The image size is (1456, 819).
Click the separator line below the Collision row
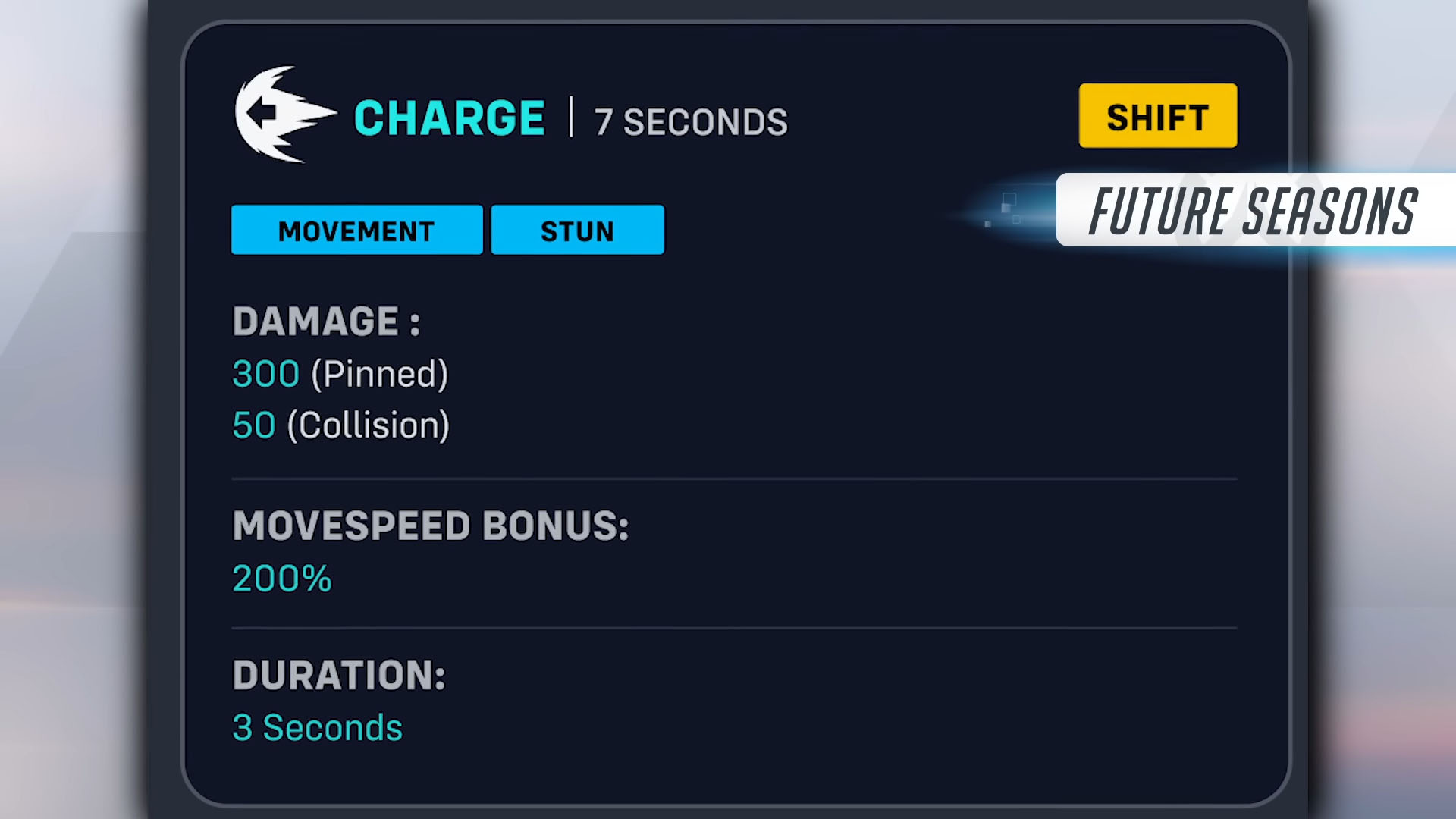pyautogui.click(x=734, y=479)
